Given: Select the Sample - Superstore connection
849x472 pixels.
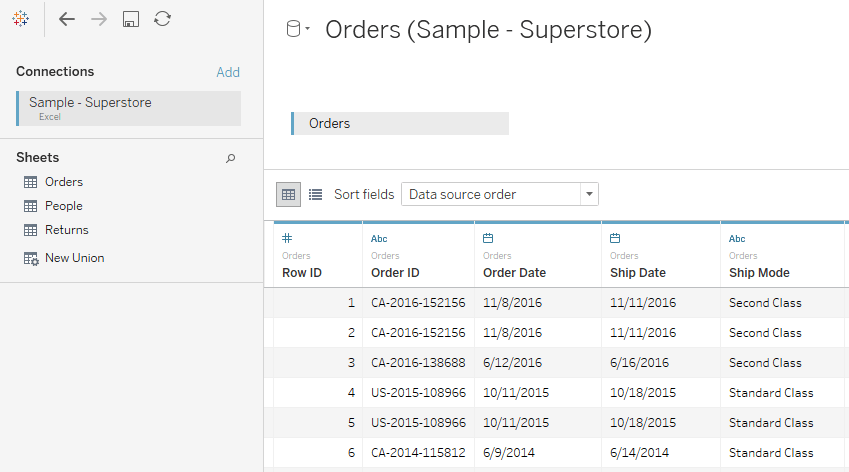Looking at the screenshot, I should (129, 108).
